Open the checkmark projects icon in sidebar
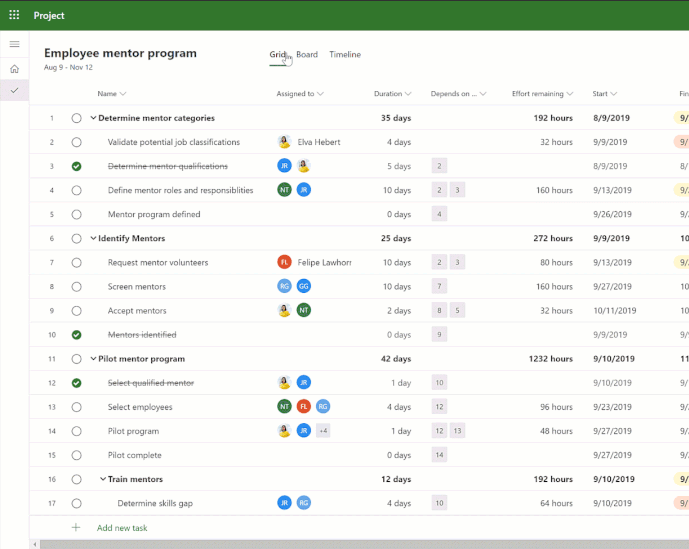This screenshot has width=689, height=549. coord(14,91)
